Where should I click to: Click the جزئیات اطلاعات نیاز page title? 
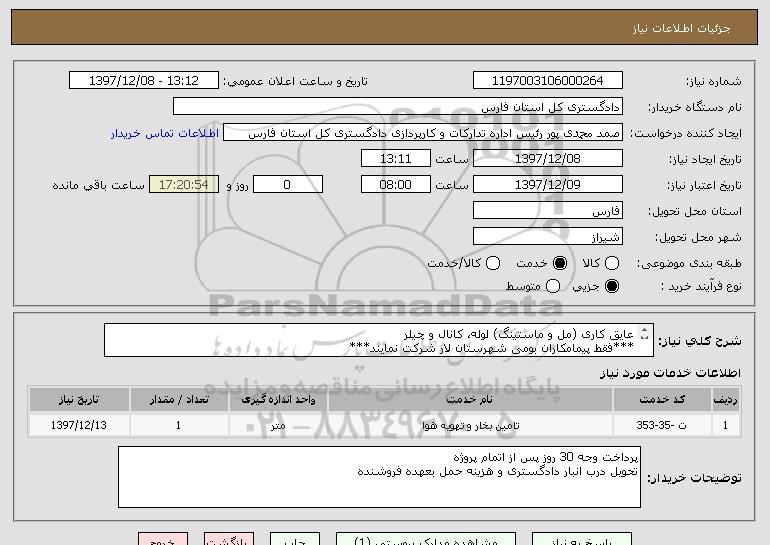(x=681, y=28)
